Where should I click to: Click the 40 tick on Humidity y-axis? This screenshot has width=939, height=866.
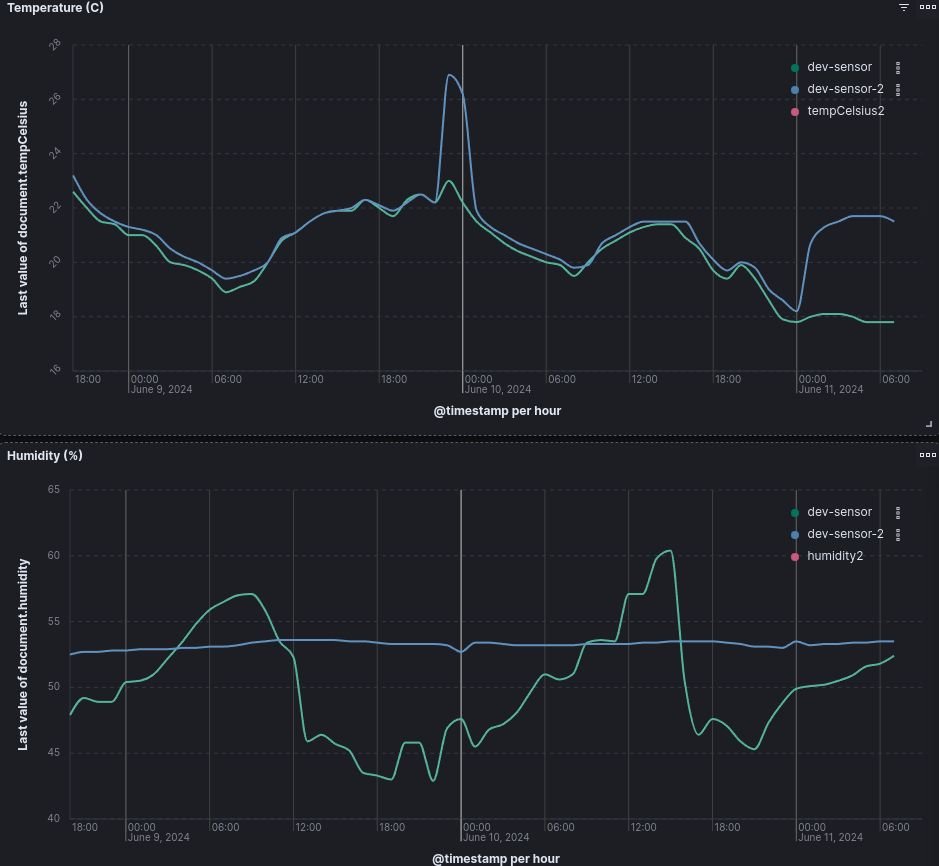(x=54, y=818)
